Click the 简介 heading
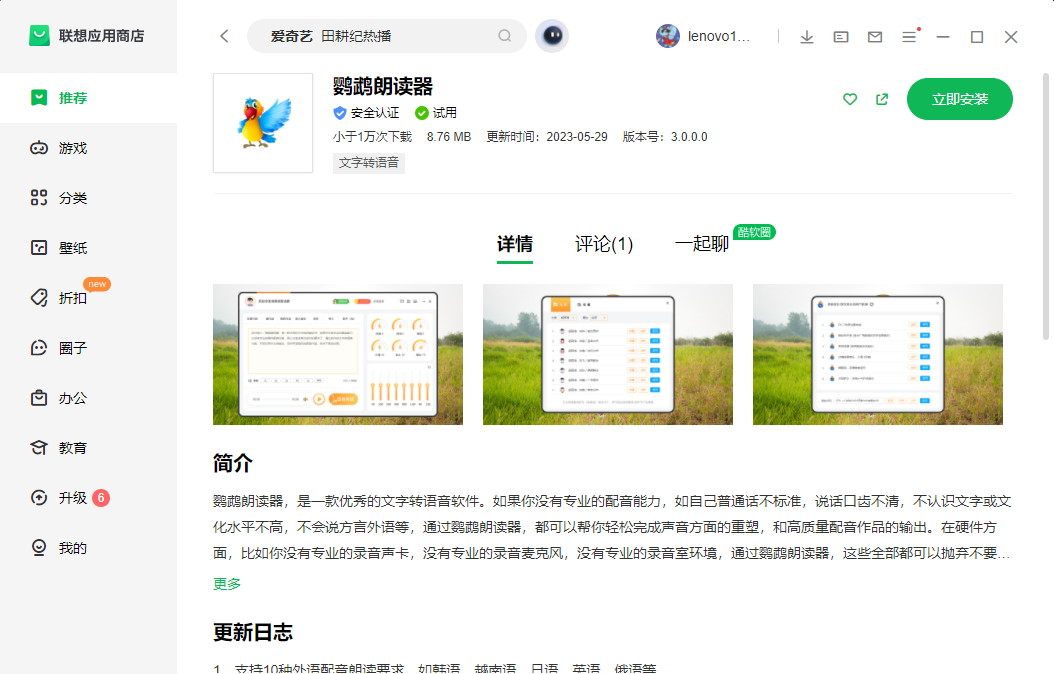This screenshot has width=1054, height=674. [233, 463]
